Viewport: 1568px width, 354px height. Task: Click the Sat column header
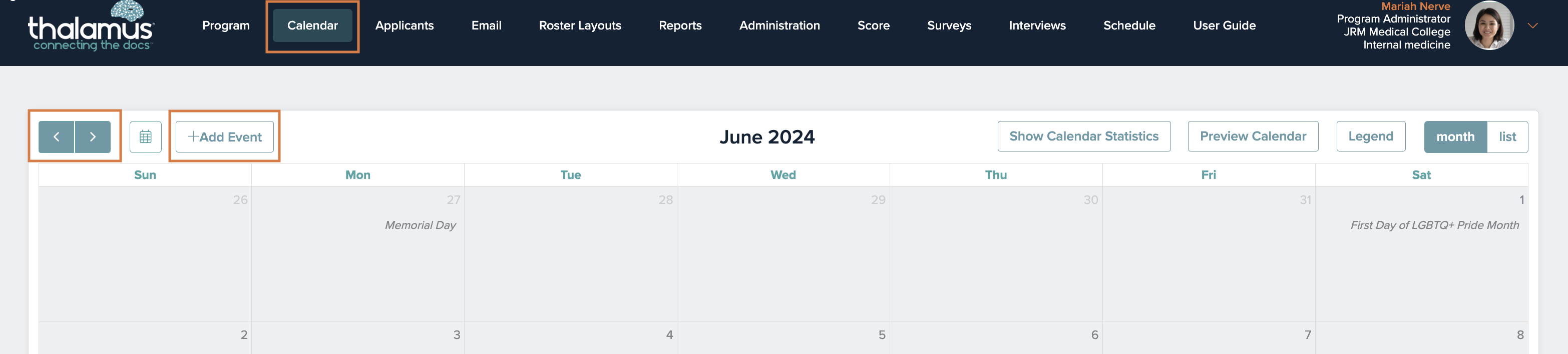1421,175
